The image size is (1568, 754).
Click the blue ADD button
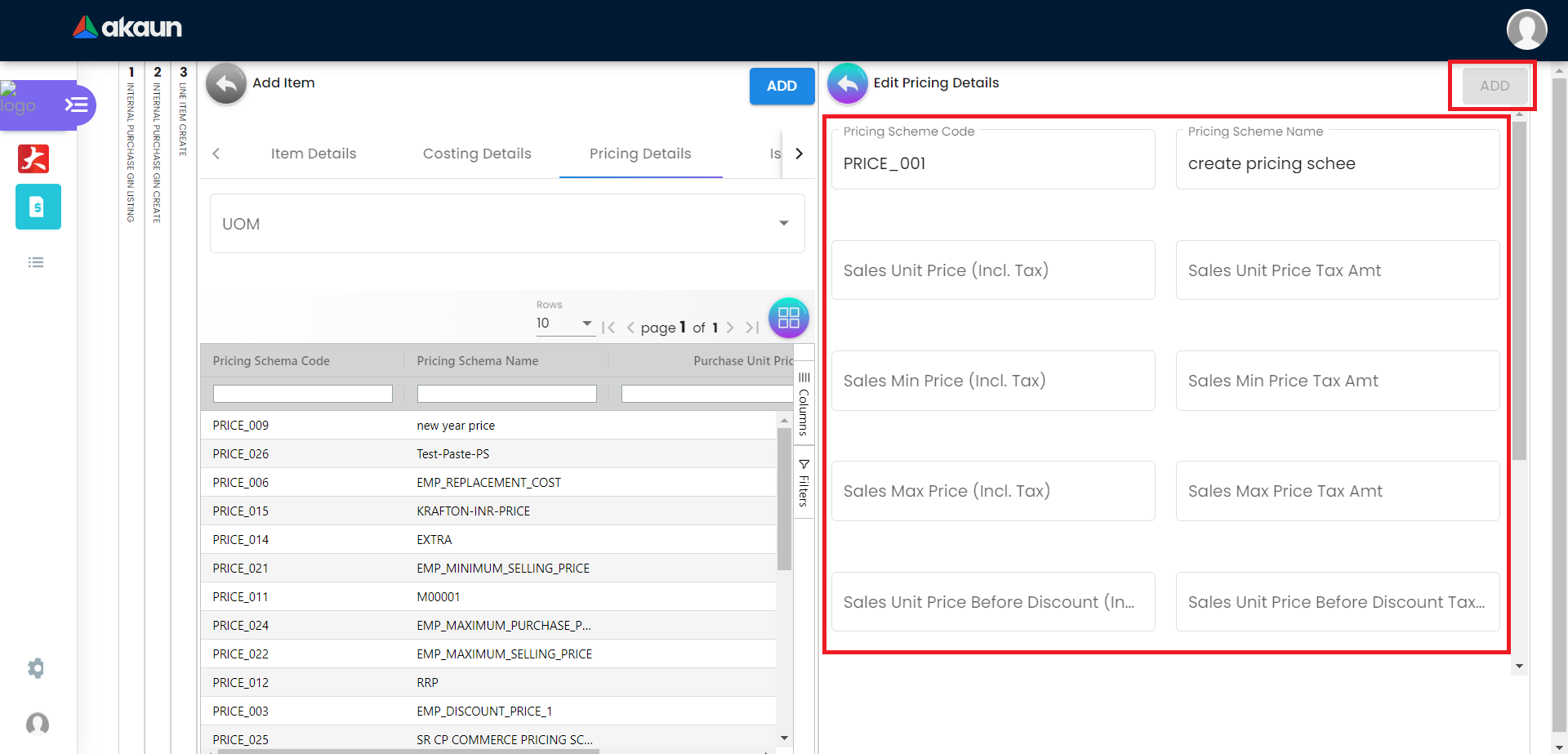point(782,86)
